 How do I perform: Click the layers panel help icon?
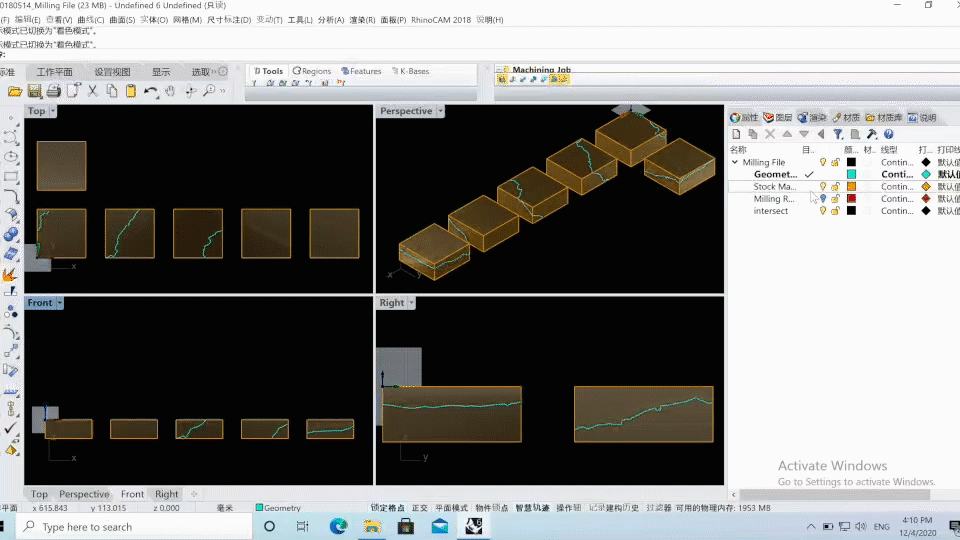(889, 134)
